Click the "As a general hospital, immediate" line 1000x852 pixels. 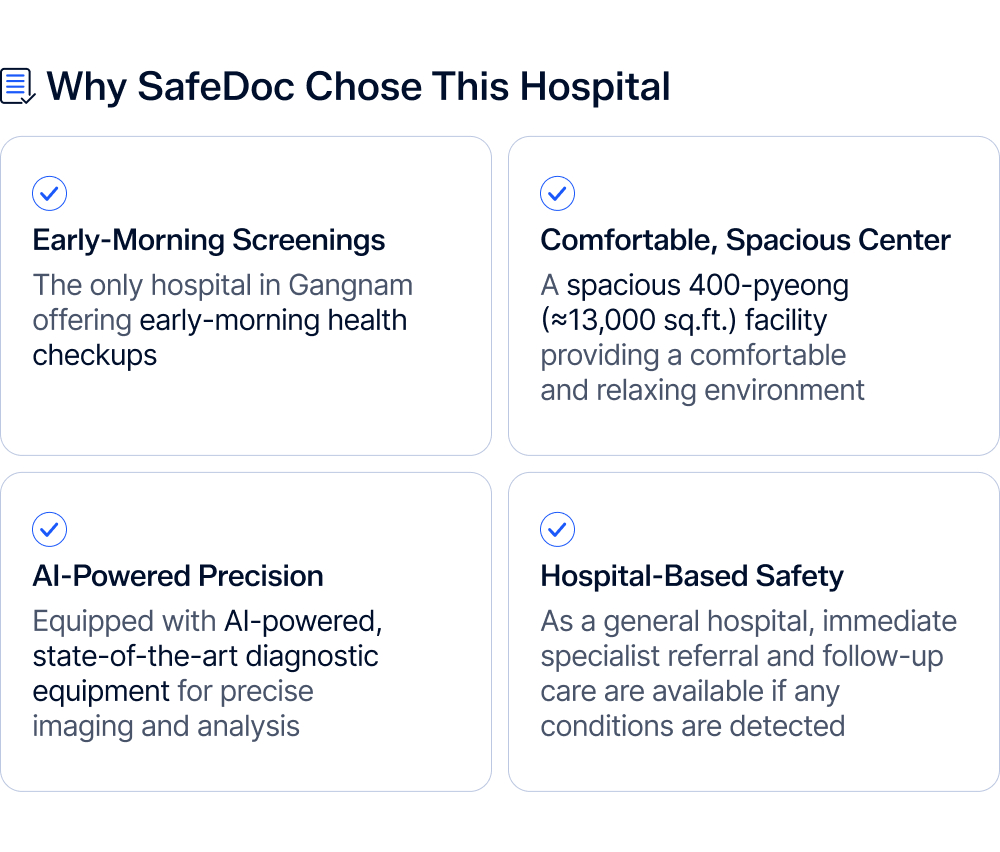(748, 621)
